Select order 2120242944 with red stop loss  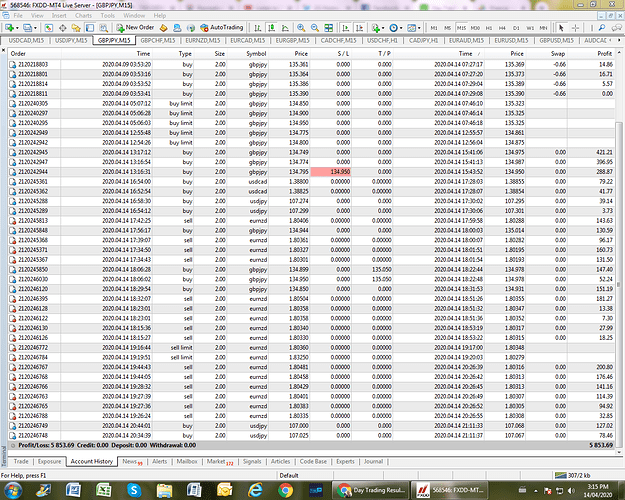pyautogui.click(x=311, y=172)
